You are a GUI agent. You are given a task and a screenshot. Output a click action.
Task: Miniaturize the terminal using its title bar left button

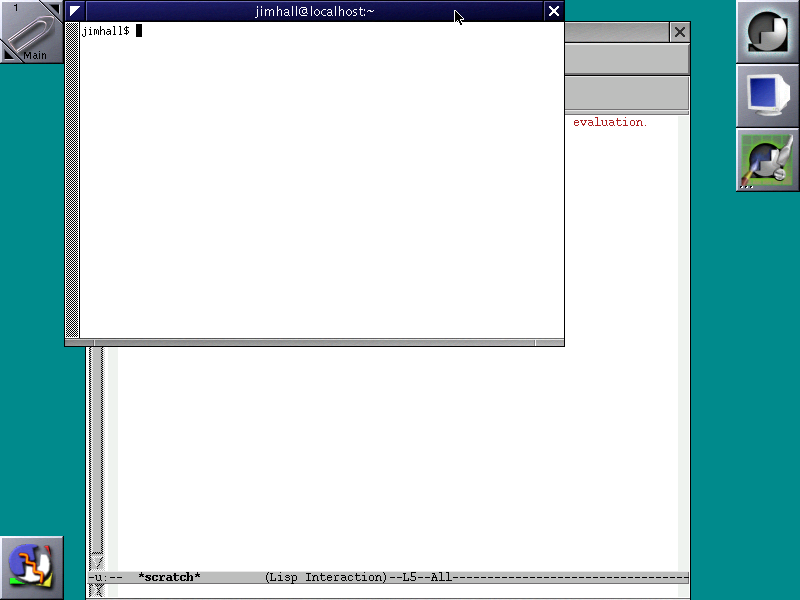pyautogui.click(x=75, y=11)
